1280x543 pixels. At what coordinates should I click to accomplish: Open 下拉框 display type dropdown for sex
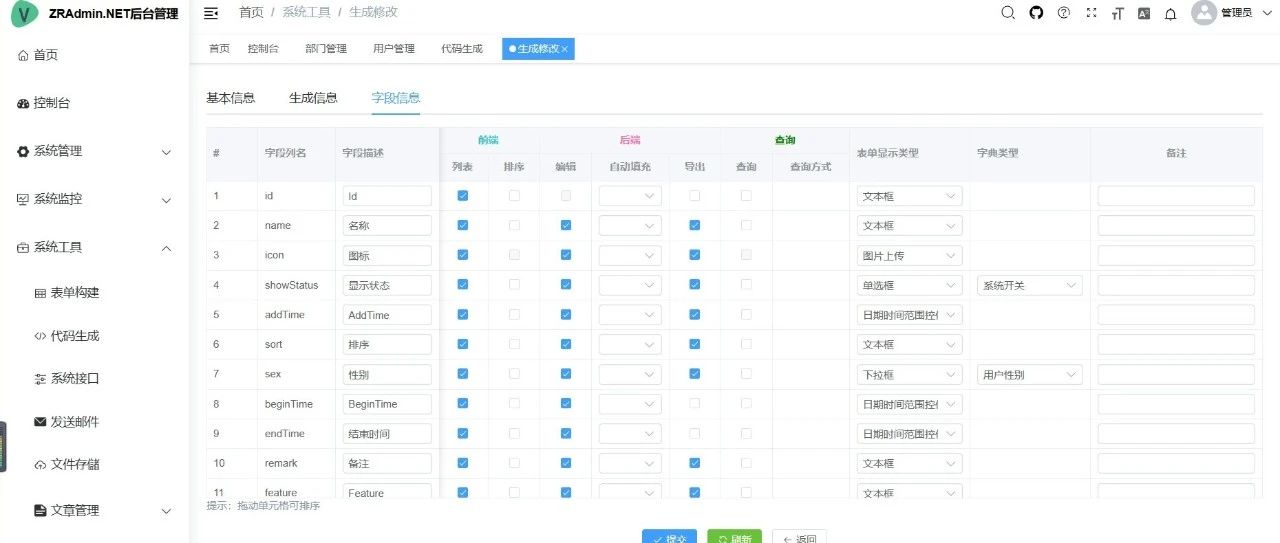[x=909, y=375]
